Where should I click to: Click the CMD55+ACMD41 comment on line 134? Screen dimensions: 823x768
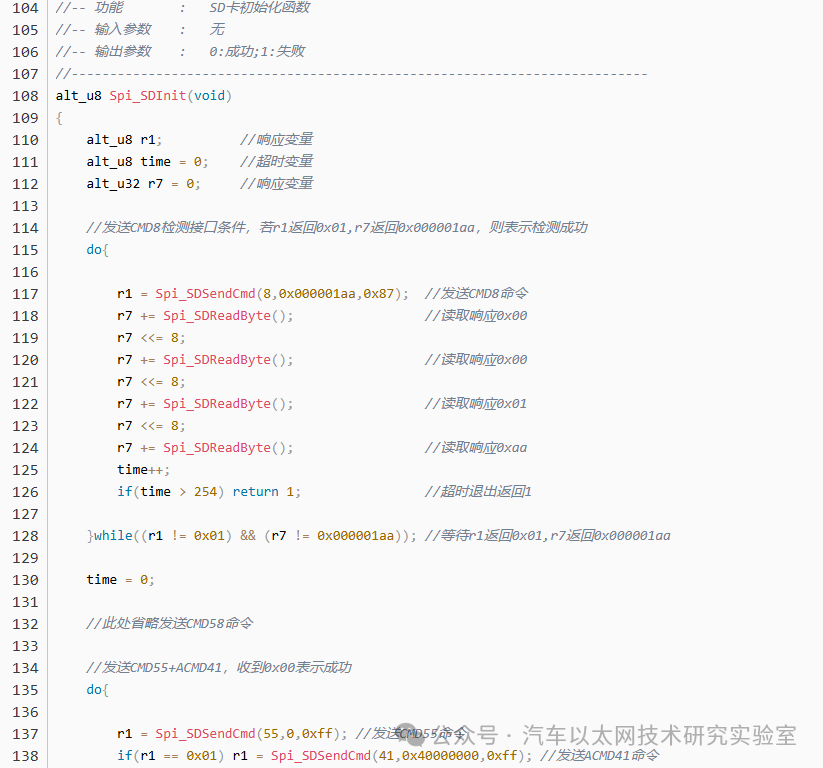218,667
